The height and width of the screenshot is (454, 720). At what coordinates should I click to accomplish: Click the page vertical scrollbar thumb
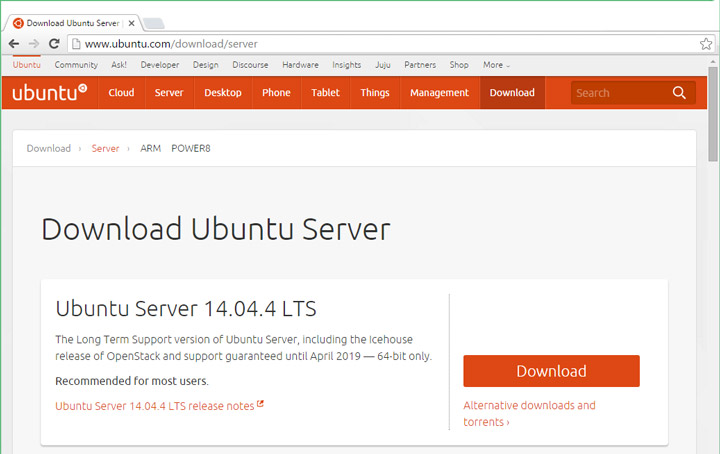tap(713, 114)
